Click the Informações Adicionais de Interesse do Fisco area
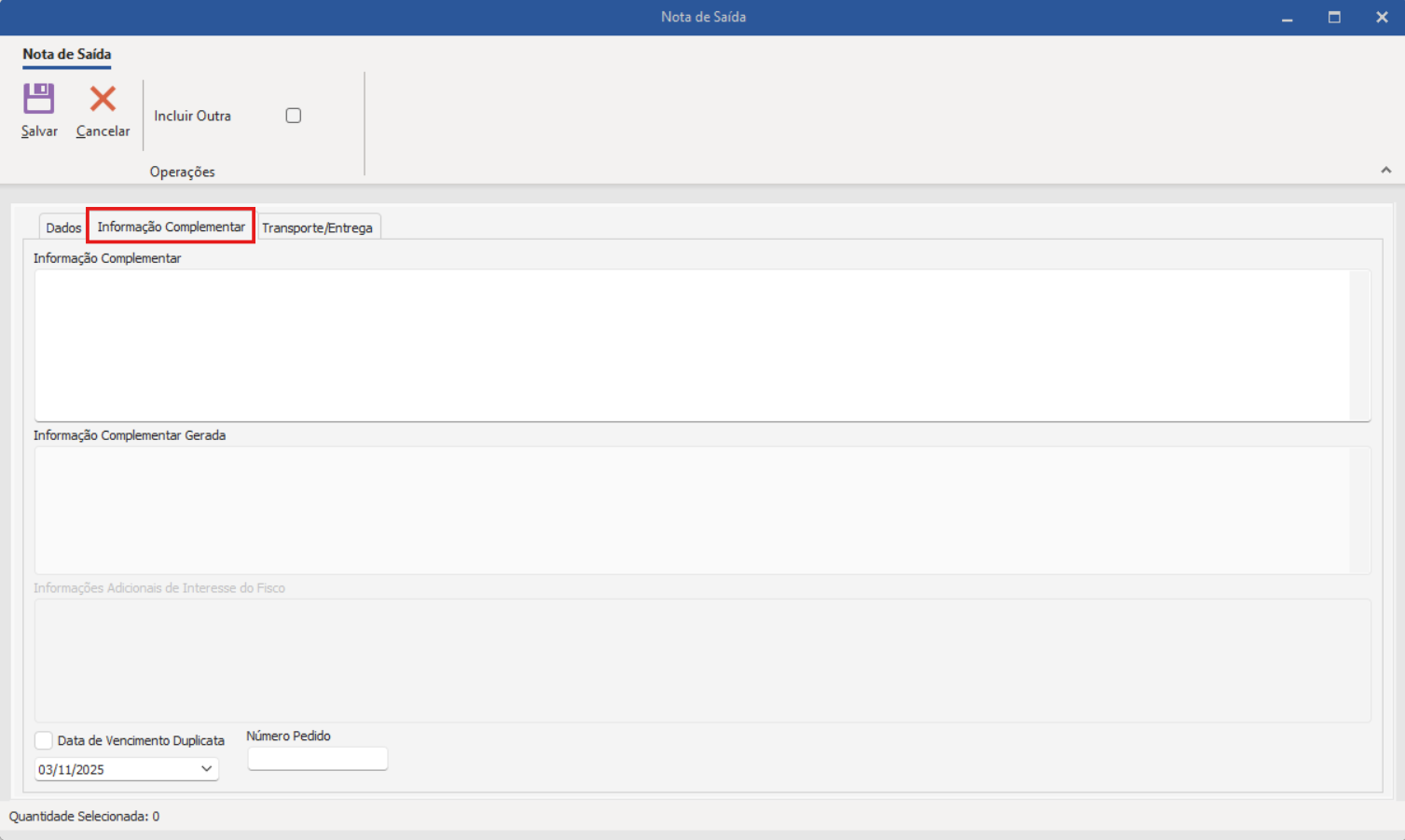This screenshot has width=1405, height=840. pyautogui.click(x=701, y=660)
